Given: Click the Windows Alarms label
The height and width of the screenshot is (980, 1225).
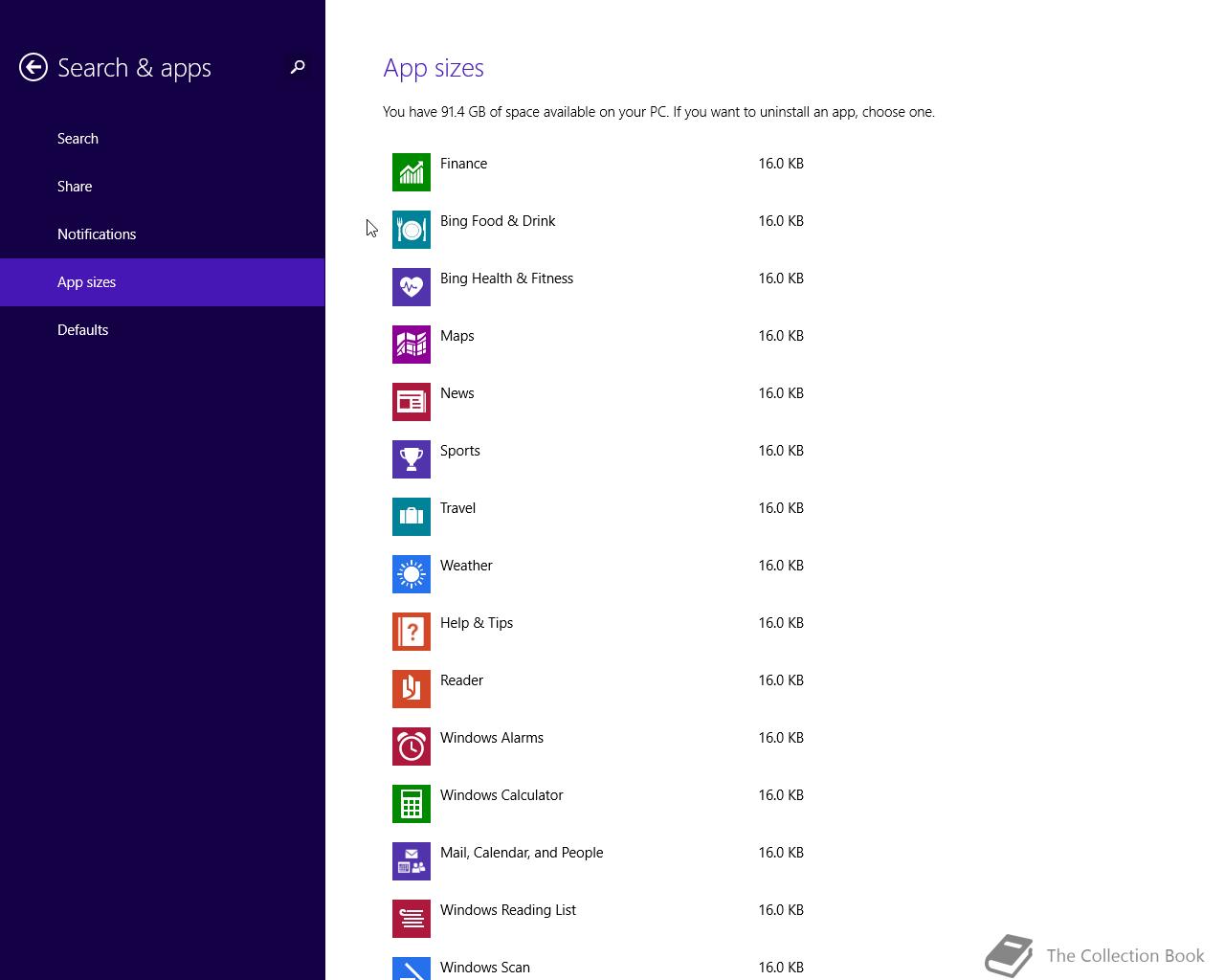Looking at the screenshot, I should point(492,738).
